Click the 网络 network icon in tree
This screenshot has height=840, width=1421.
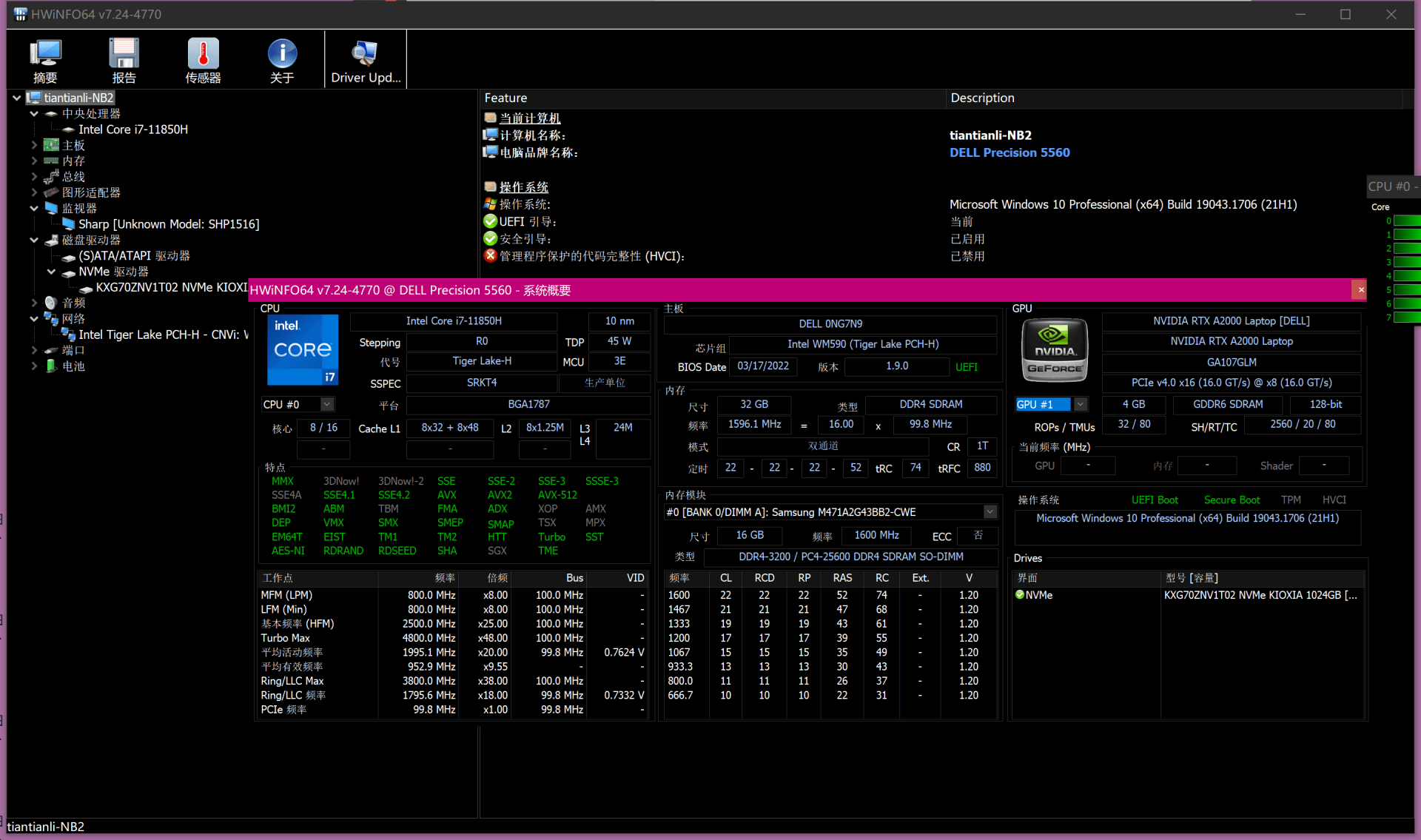51,319
